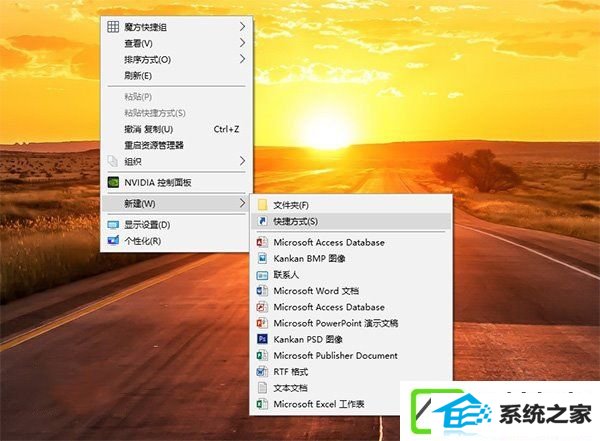Click the RTF 格式 icon
This screenshot has width=600, height=441.
262,371
